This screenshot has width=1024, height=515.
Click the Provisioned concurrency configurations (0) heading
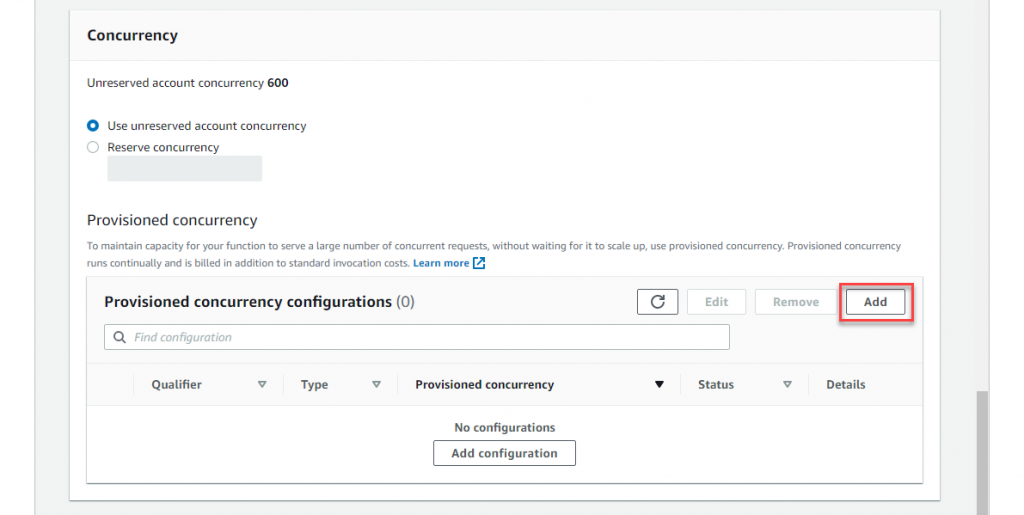coord(259,302)
